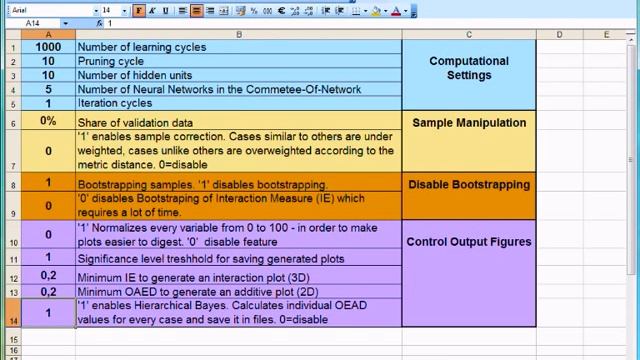640x360 pixels.
Task: Toggle bold formatting (F button)
Action: (139, 11)
